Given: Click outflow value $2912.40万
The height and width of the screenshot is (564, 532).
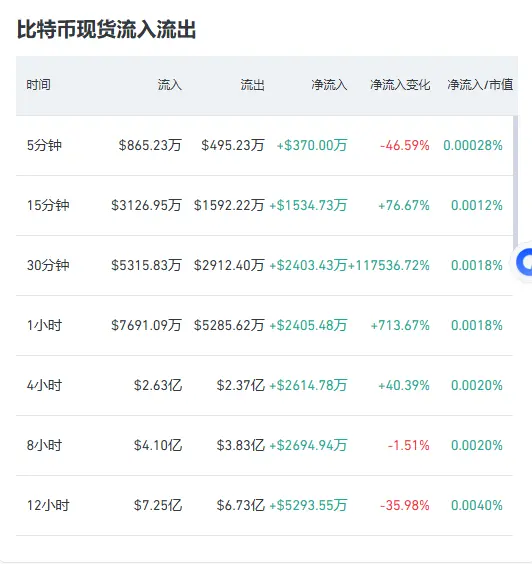Looking at the screenshot, I should pyautogui.click(x=229, y=265).
